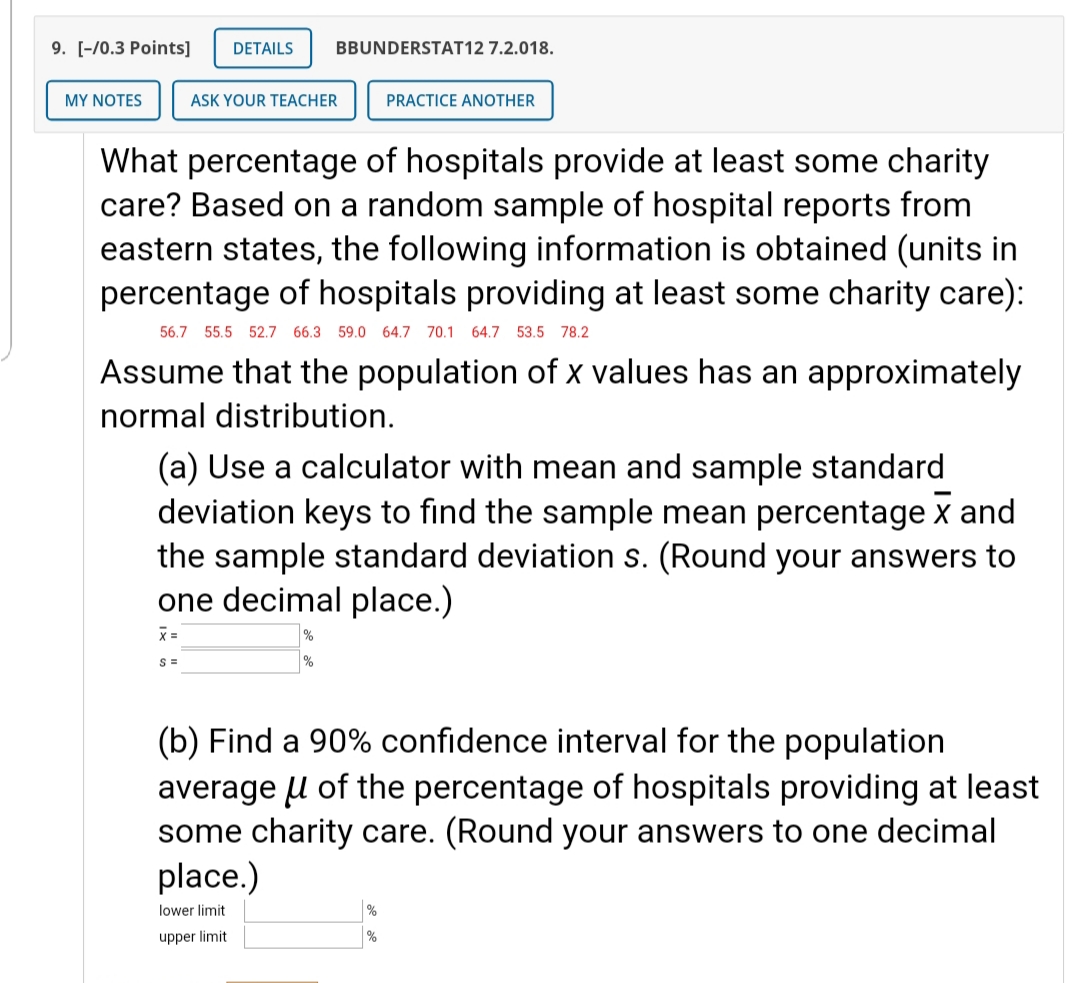Click the percent label beside upper limit
The width and height of the screenshot is (1080, 983).
coord(371,936)
